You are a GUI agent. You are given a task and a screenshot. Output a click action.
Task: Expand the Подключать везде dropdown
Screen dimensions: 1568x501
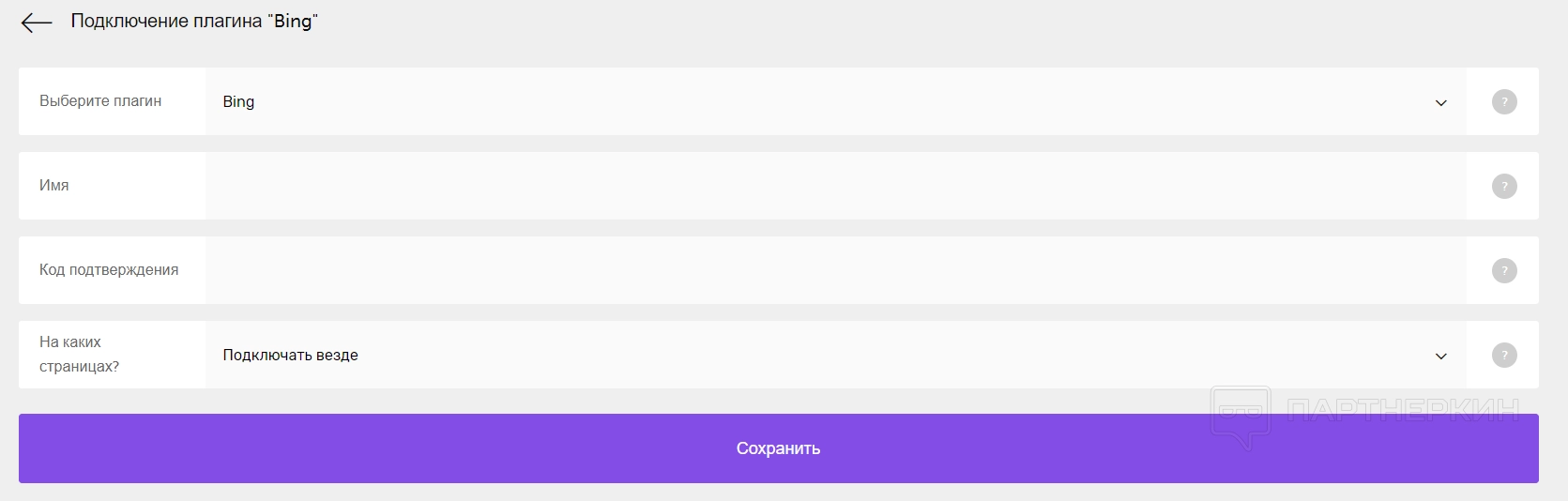coord(835,355)
